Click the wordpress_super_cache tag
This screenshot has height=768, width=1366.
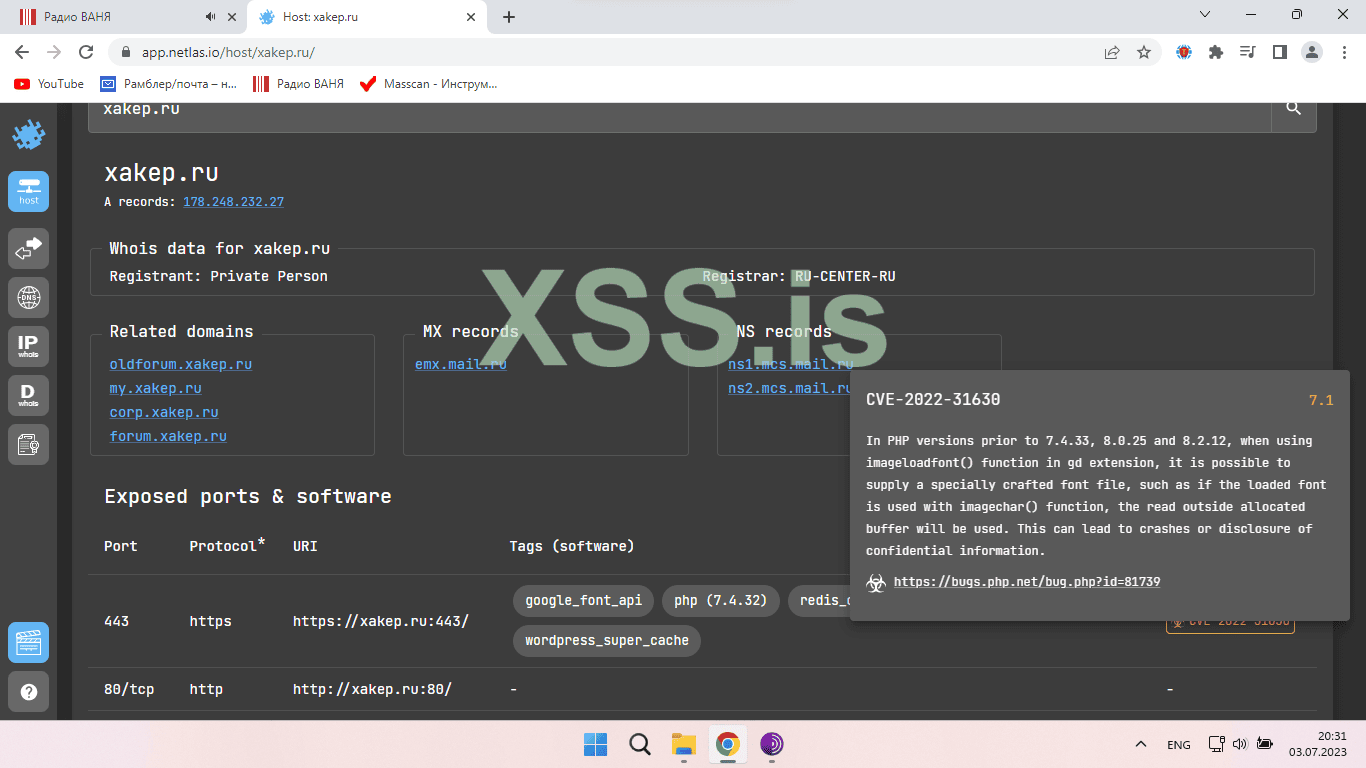(607, 640)
